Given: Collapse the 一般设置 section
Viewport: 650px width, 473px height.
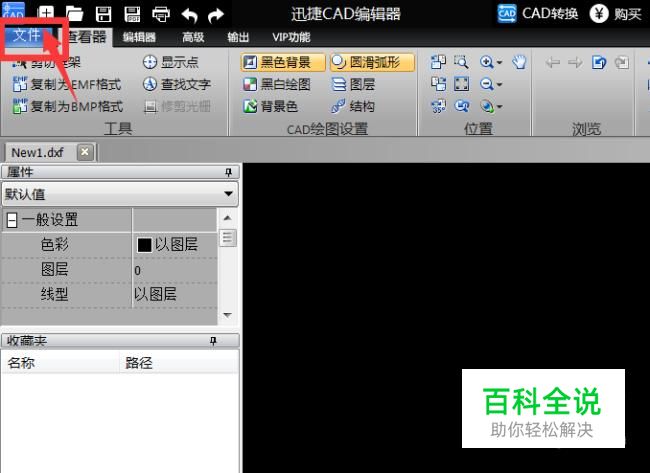Looking at the screenshot, I should [x=12, y=220].
